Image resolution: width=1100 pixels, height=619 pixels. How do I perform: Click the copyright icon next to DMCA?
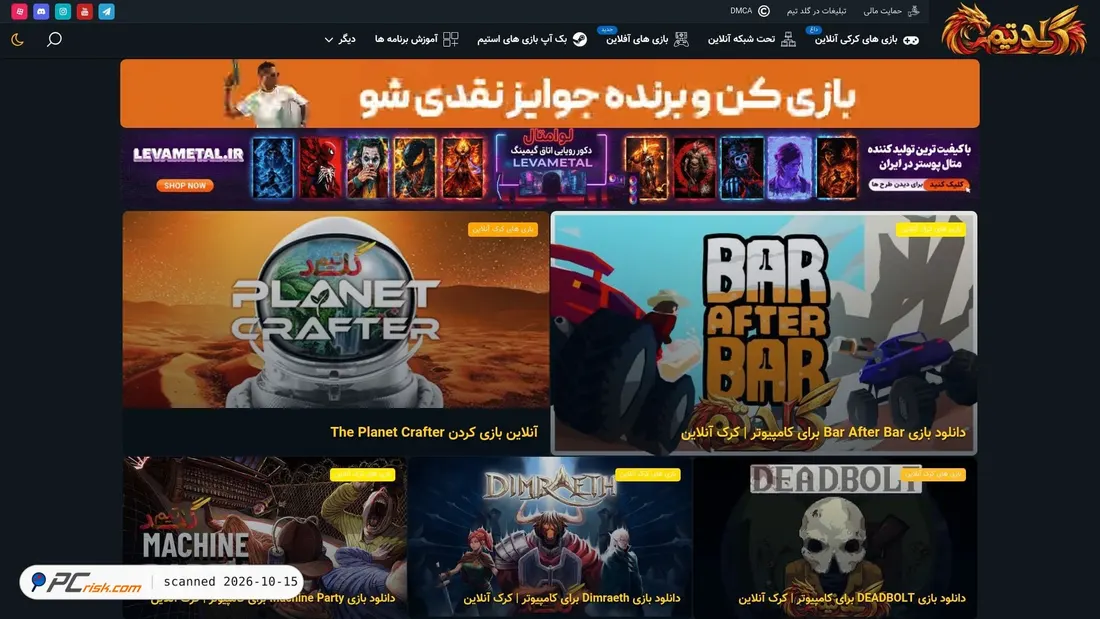click(x=764, y=11)
